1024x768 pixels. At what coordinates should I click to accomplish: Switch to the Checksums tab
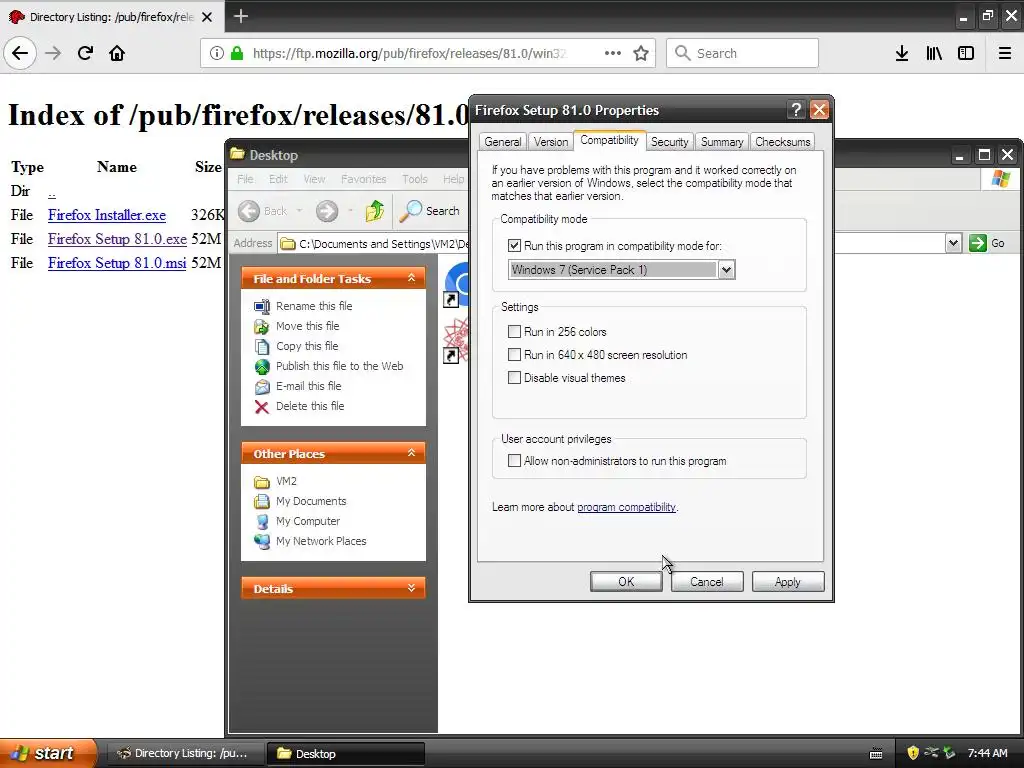(x=782, y=142)
